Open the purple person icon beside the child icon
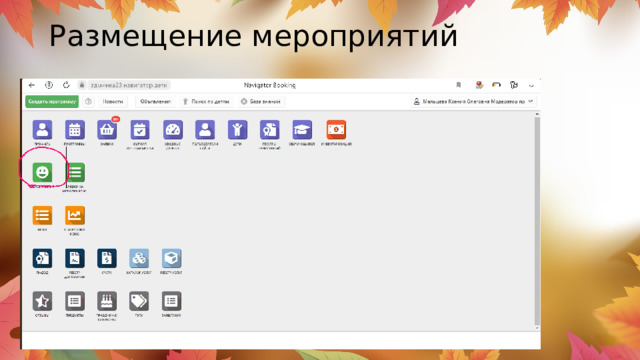Viewport: 640px width, 360px height. [x=205, y=130]
